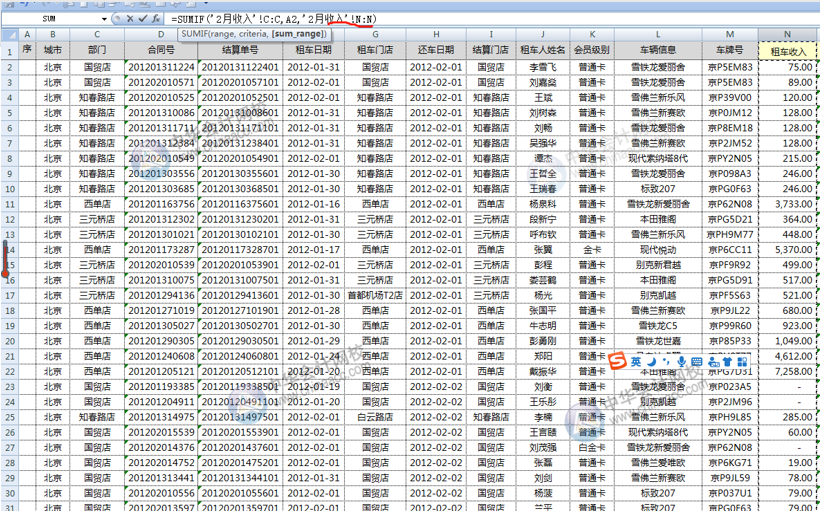Image resolution: width=820 pixels, height=514 pixels.
Task: Click the Cancel (X) formula entry button
Action: 130,19
